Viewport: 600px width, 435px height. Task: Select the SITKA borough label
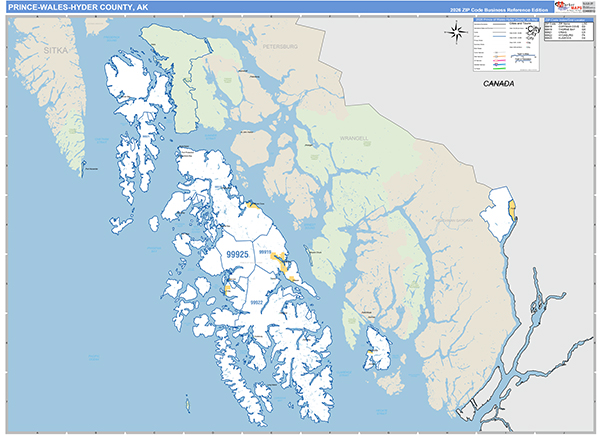click(x=55, y=51)
